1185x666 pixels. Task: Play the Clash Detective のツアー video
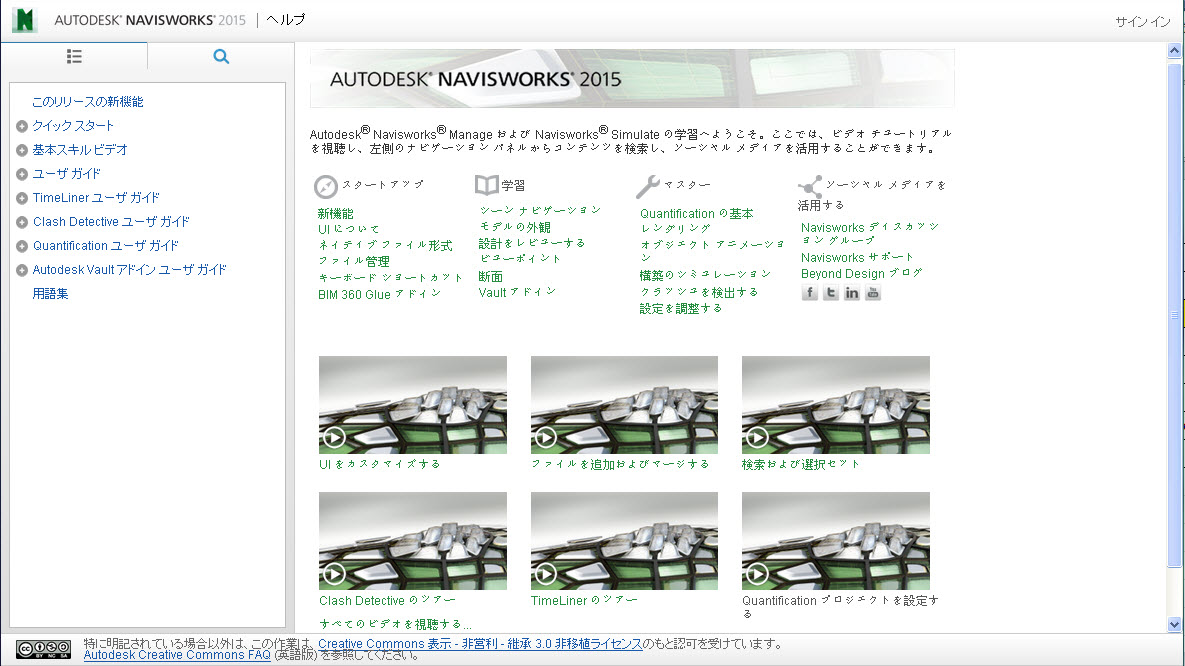[x=413, y=541]
